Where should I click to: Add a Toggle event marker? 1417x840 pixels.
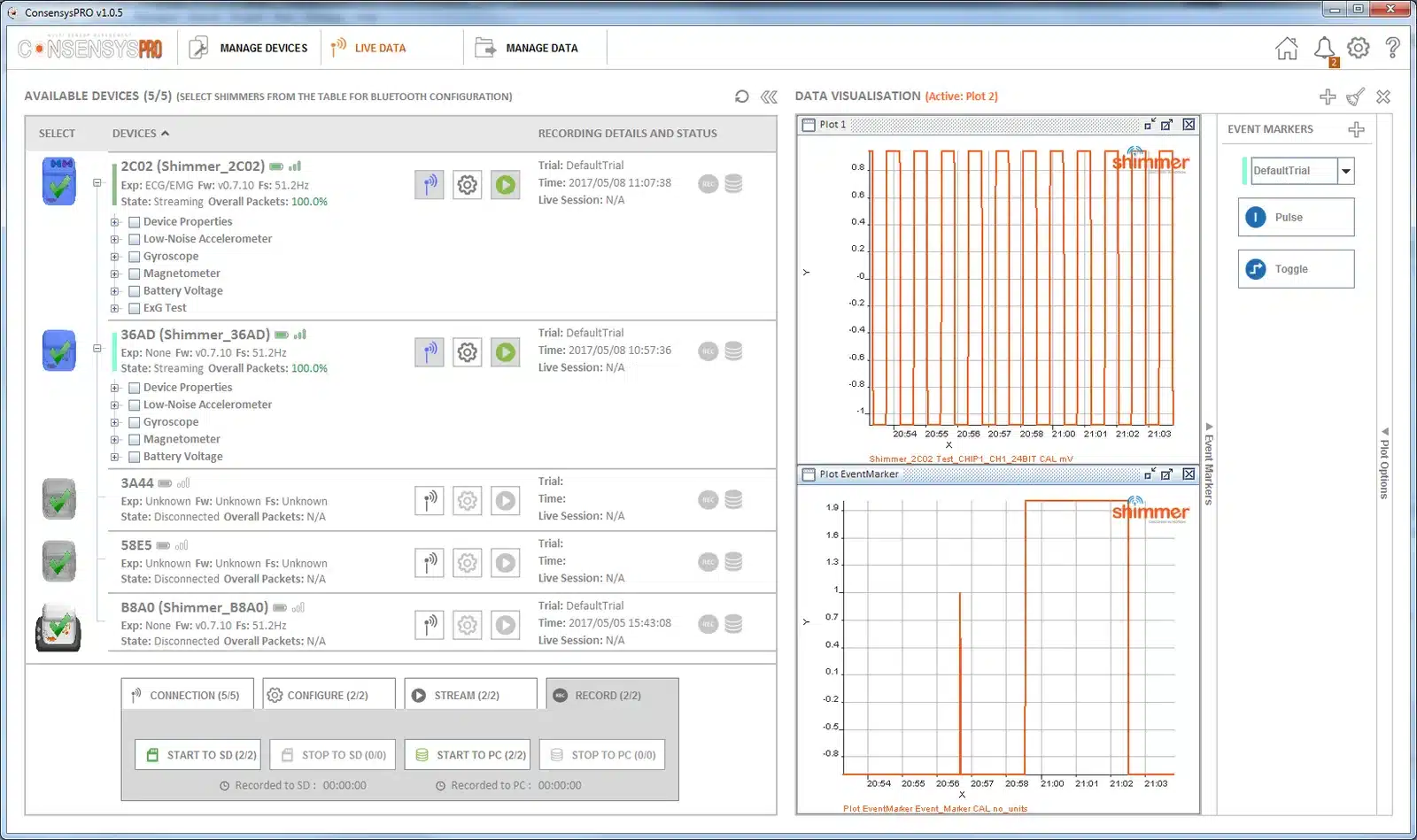(1297, 269)
